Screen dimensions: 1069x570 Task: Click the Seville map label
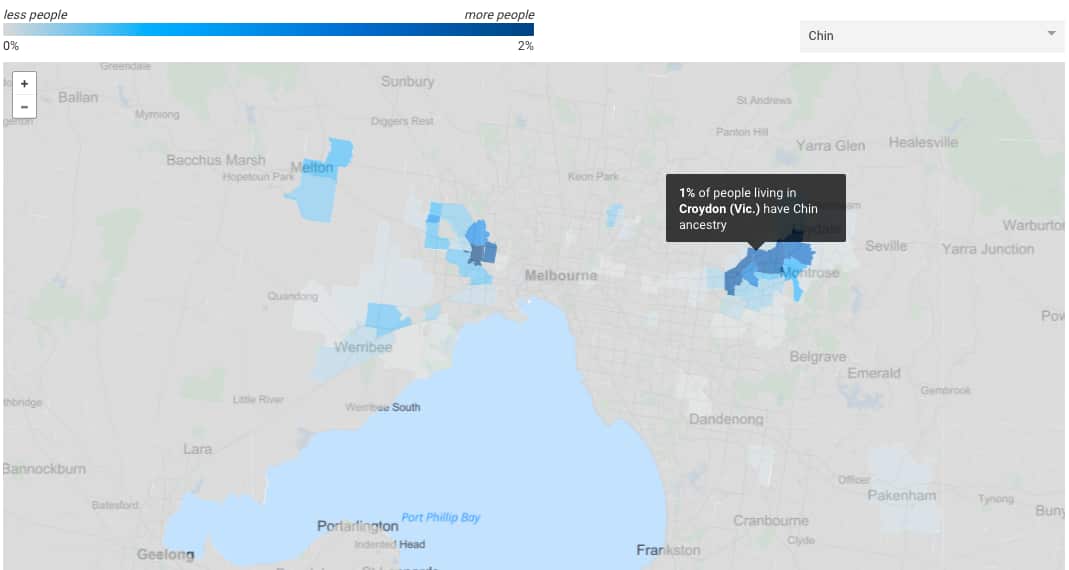[886, 246]
